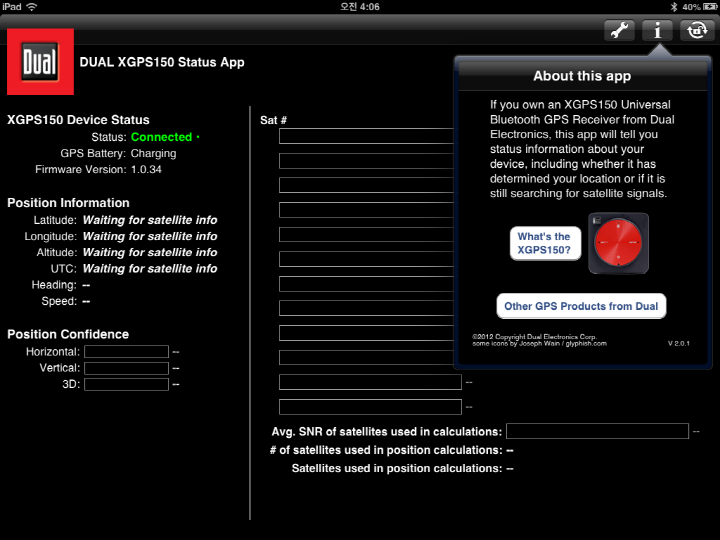The width and height of the screenshot is (720, 540).
Task: Open "What's the XGPS150?" button
Action: tap(545, 243)
